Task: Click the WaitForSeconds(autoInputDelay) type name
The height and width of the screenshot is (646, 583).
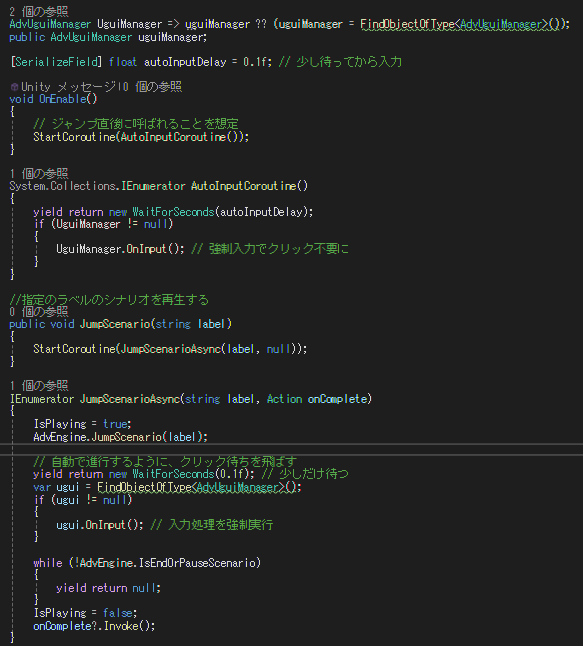Action: (173, 212)
